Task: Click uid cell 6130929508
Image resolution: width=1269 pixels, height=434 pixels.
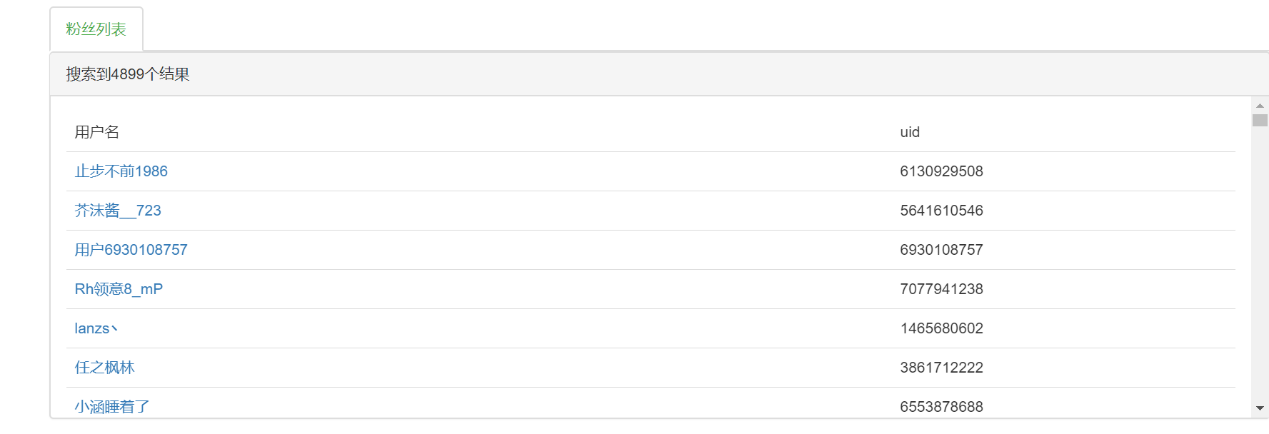Action: (x=941, y=171)
